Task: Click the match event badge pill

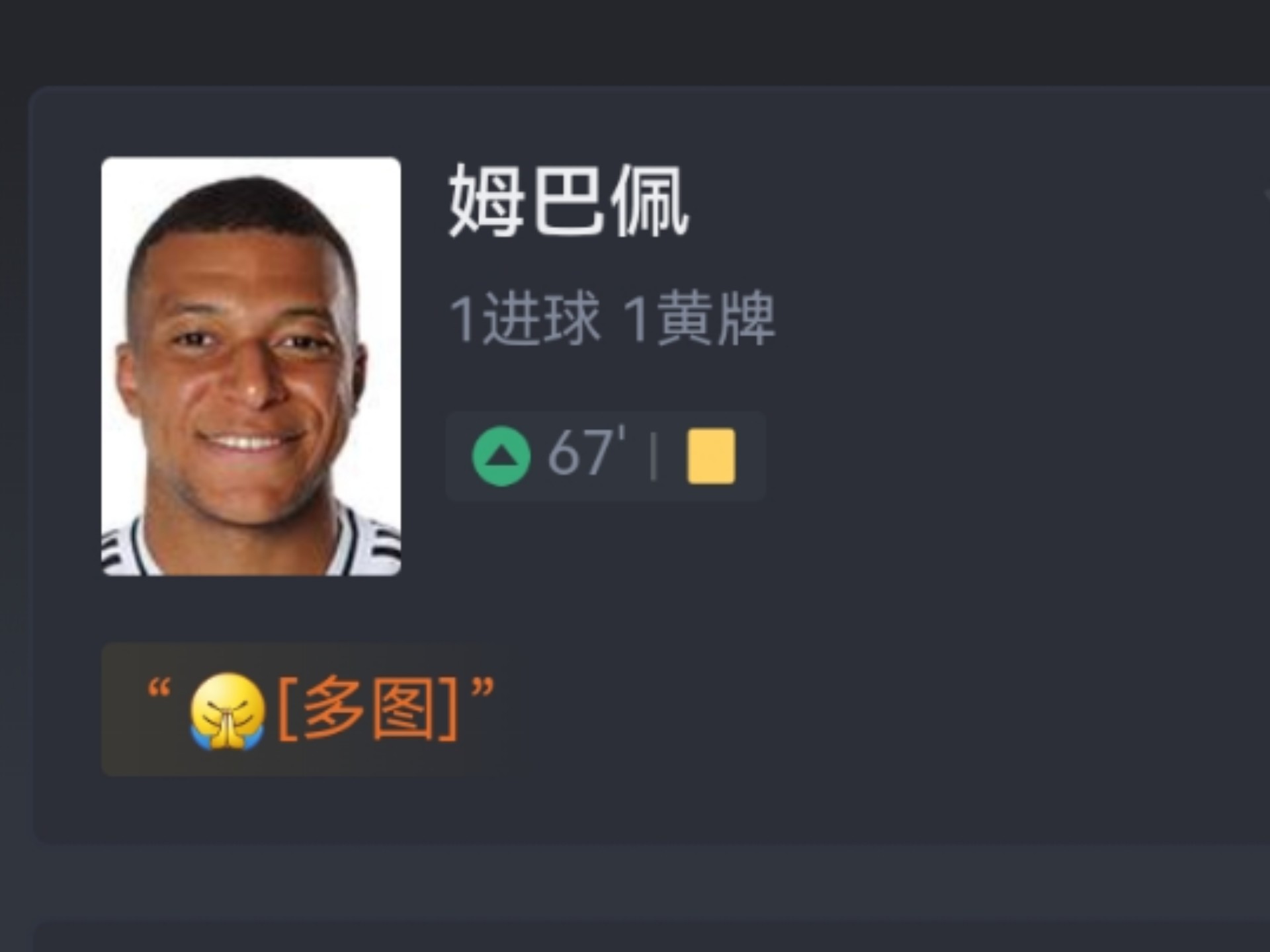Action: point(606,456)
